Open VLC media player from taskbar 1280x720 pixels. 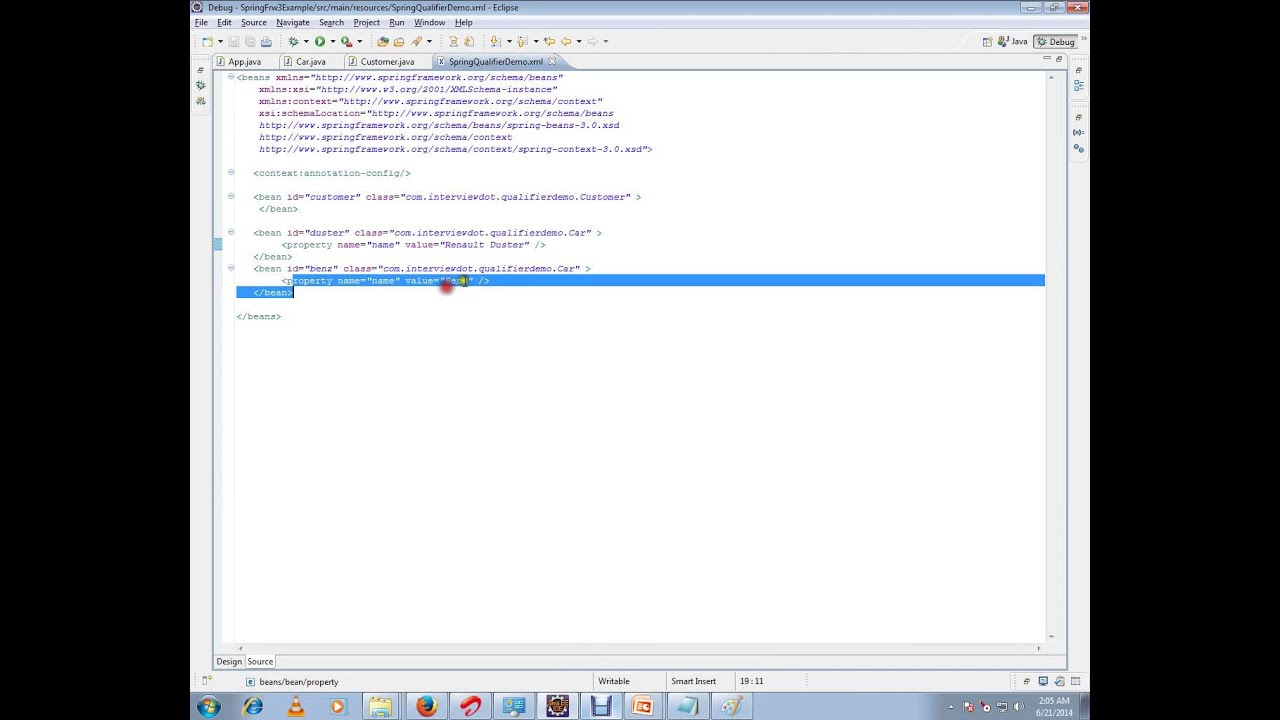point(296,706)
